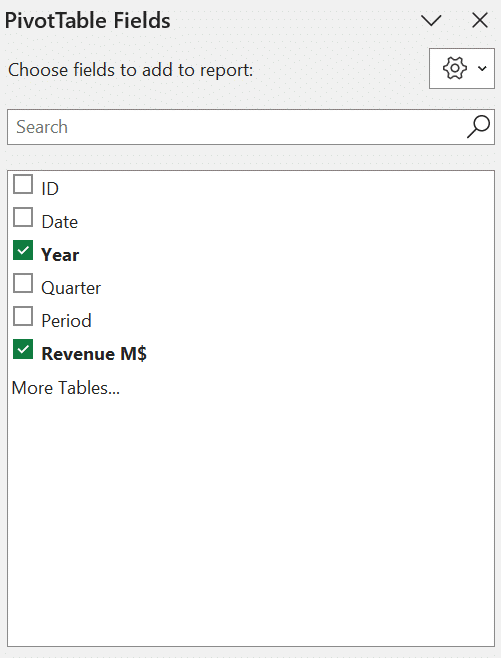Uncheck the Year field checkbox
The image size is (501, 658).
(x=23, y=251)
